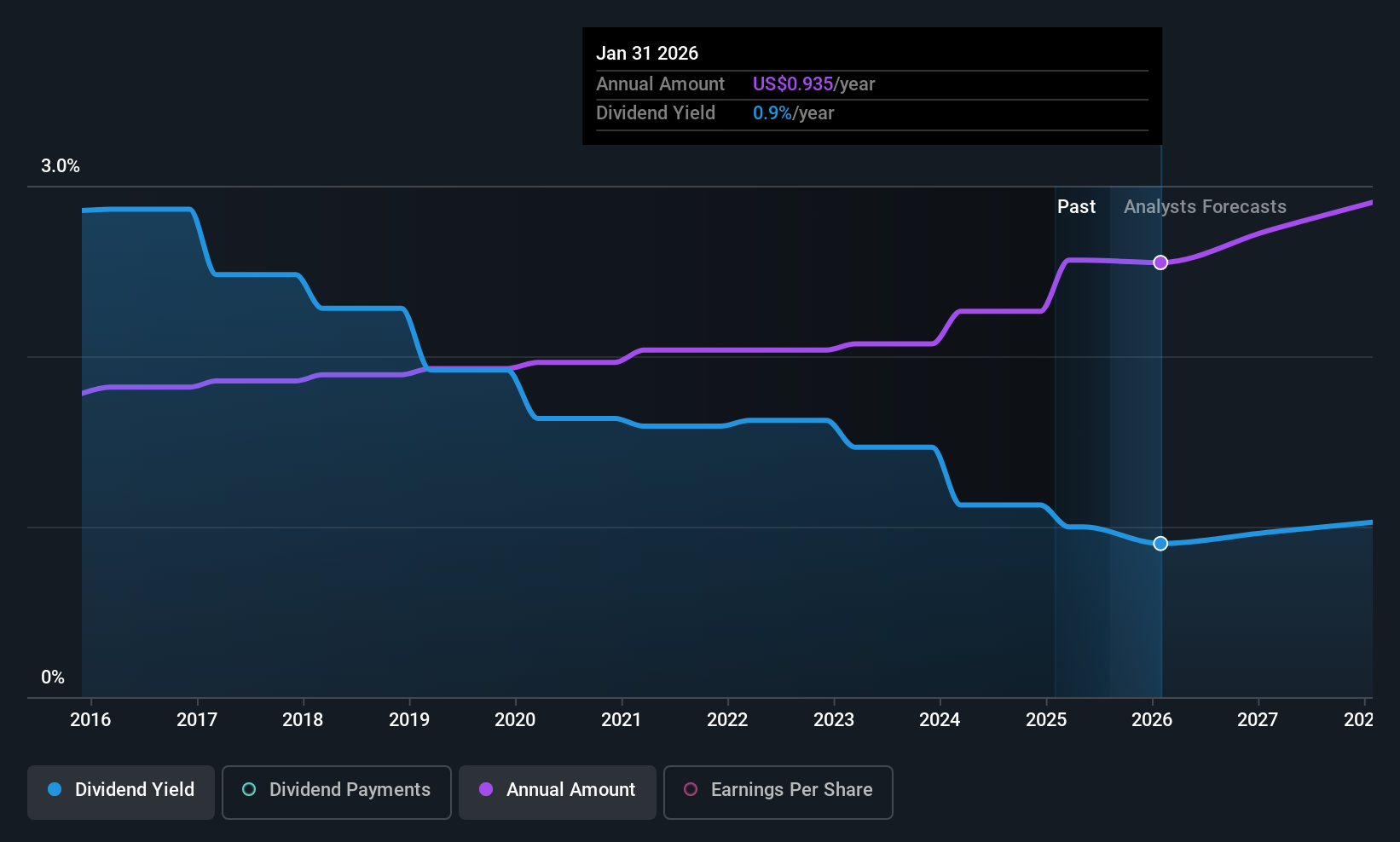Image resolution: width=1400 pixels, height=842 pixels.
Task: Click the 2025 x-axis label
Action: tap(1046, 720)
